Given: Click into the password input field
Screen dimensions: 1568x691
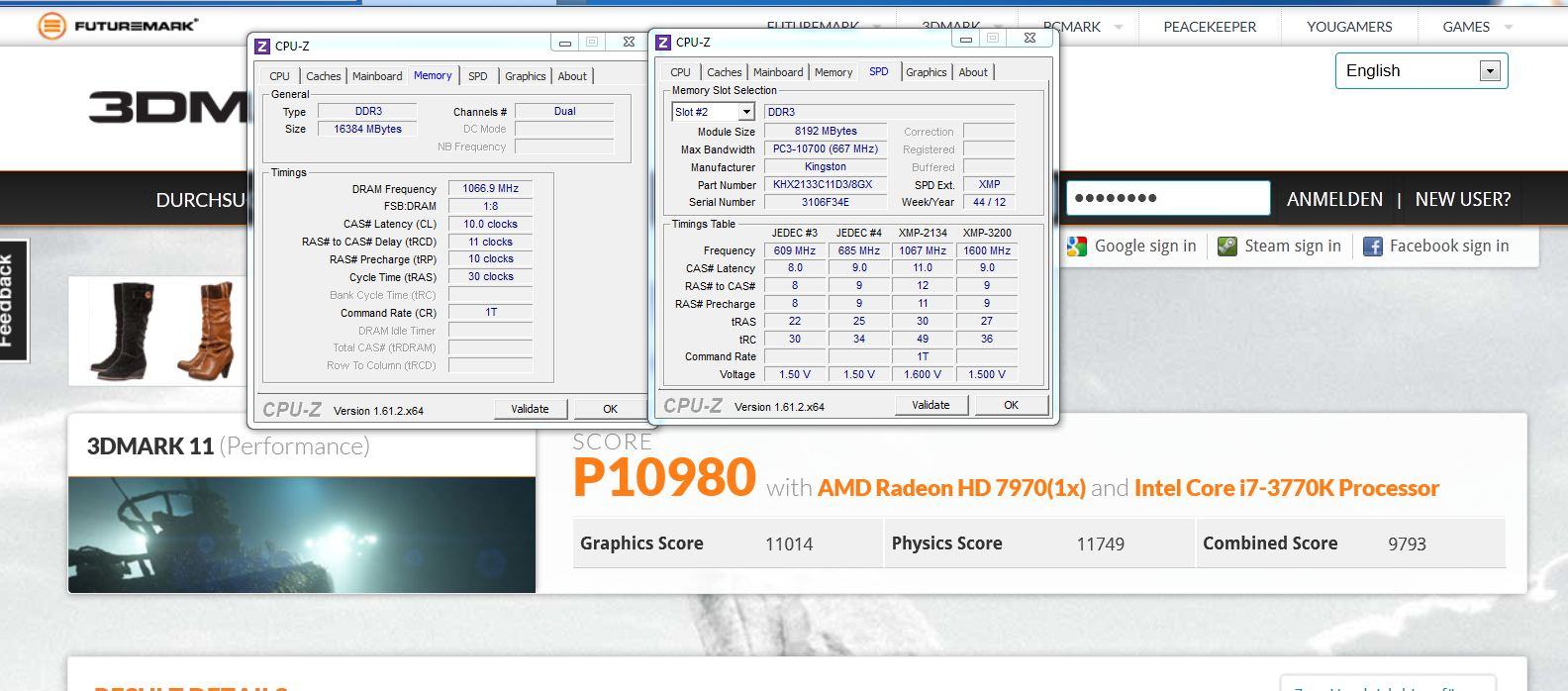Looking at the screenshot, I should [x=1168, y=198].
